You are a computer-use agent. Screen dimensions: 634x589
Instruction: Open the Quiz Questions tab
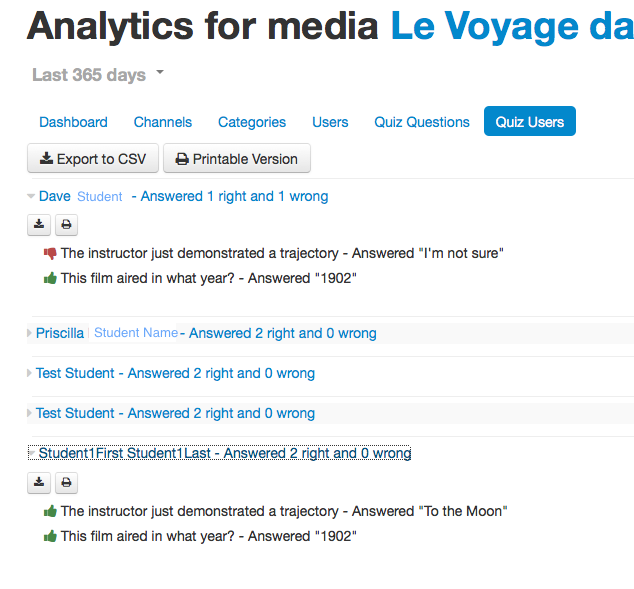pos(422,122)
